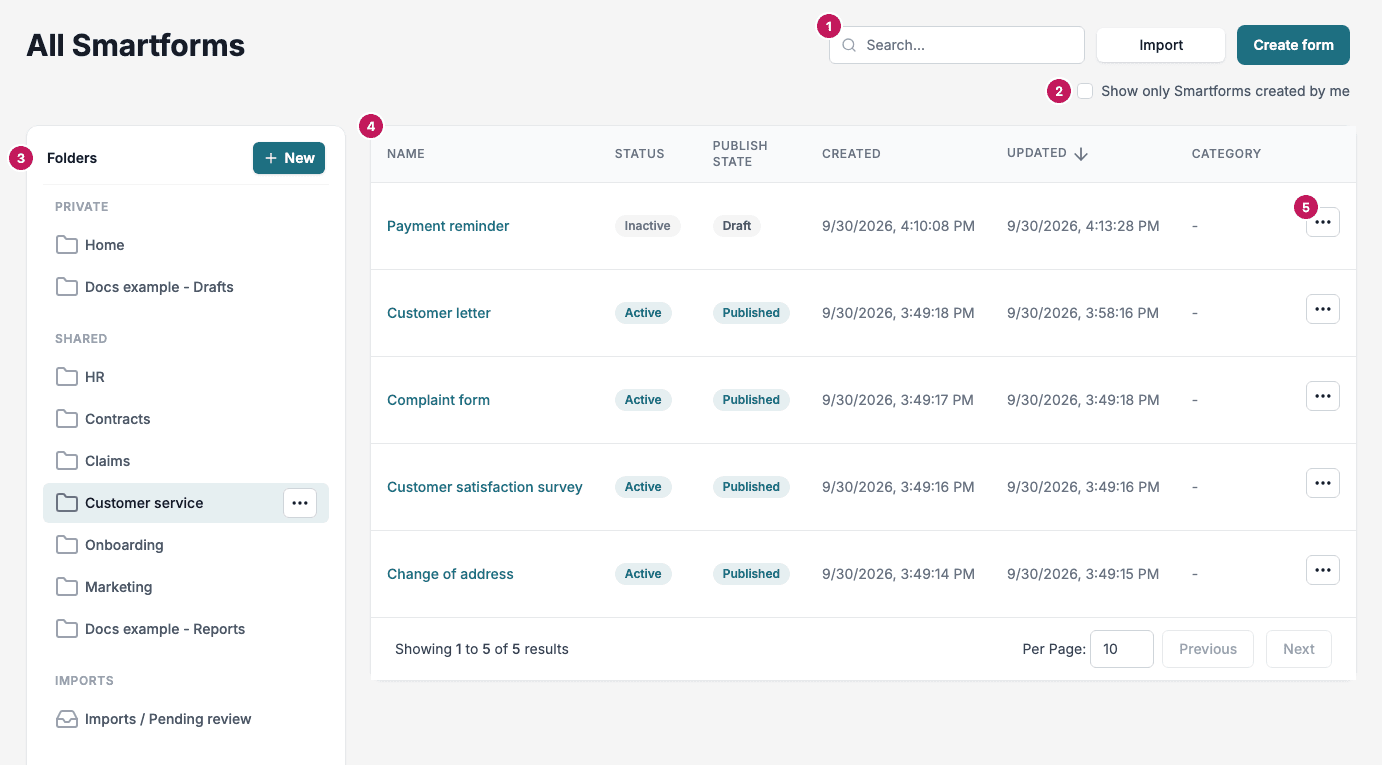Click the Showing 1 to 5 of 5 results text
The height and width of the screenshot is (765, 1382).
tap(482, 649)
